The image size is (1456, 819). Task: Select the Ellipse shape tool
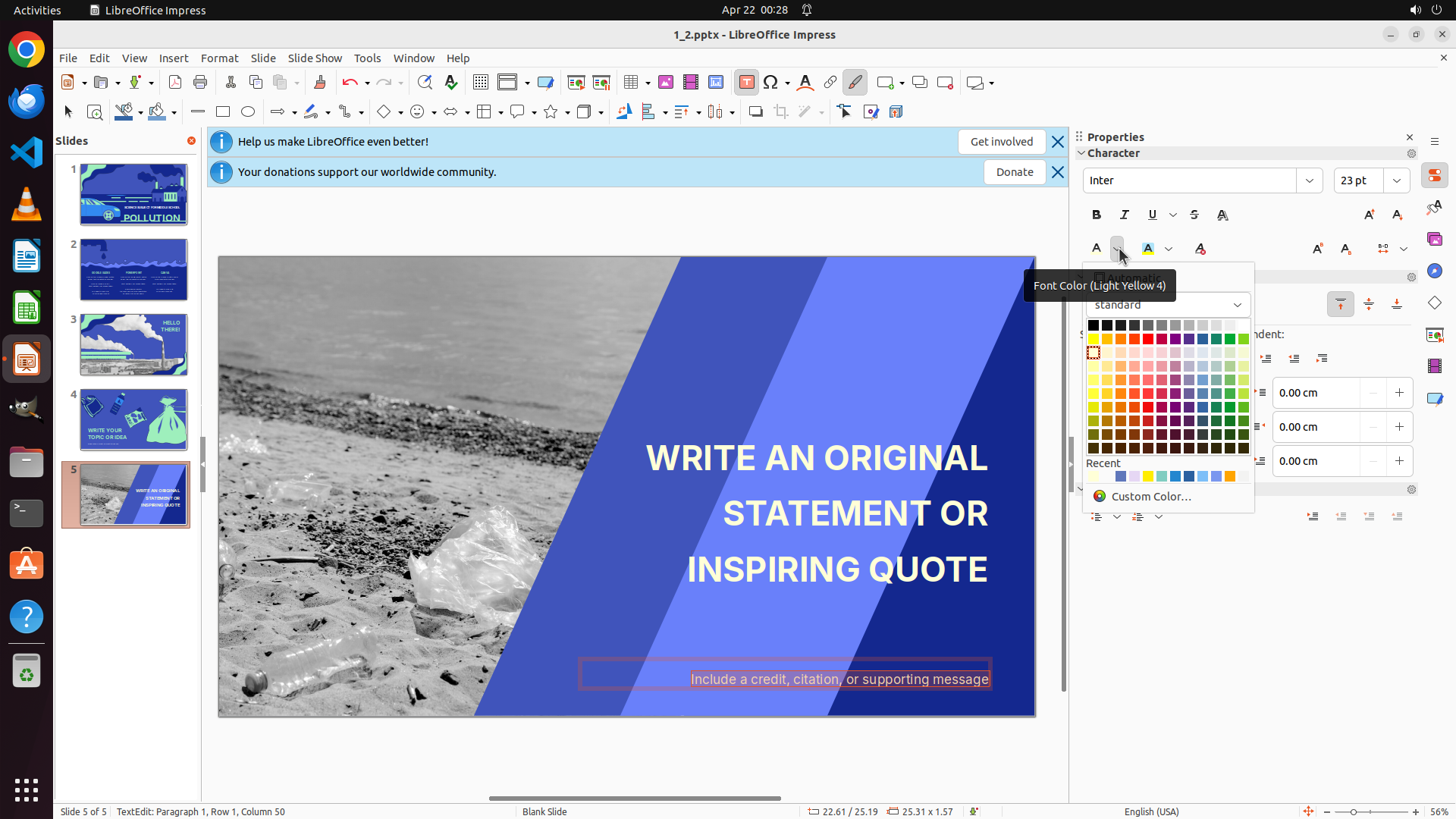[x=248, y=112]
